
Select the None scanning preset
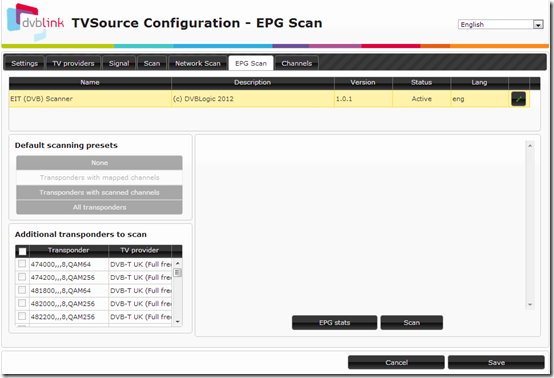99,163
